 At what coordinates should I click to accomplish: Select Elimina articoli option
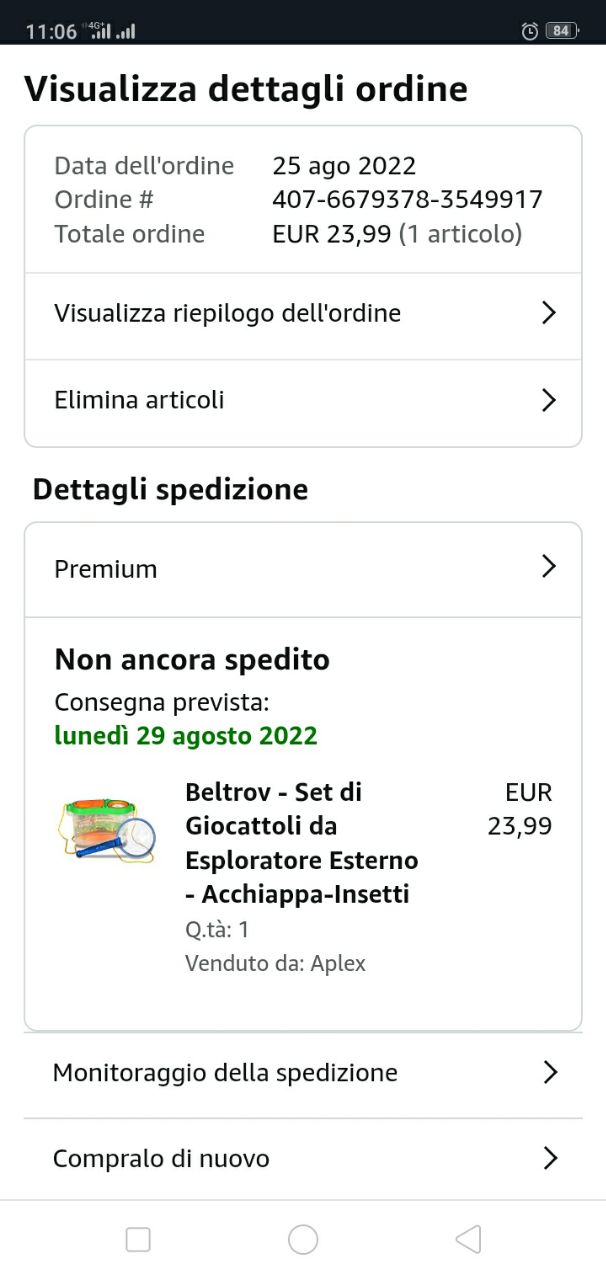[x=140, y=400]
